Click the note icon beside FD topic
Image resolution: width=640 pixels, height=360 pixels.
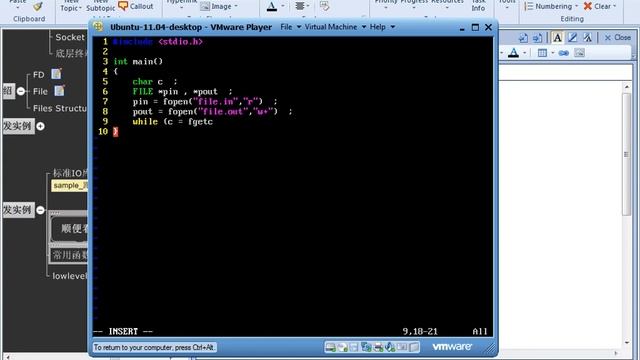pyautogui.click(x=56, y=74)
